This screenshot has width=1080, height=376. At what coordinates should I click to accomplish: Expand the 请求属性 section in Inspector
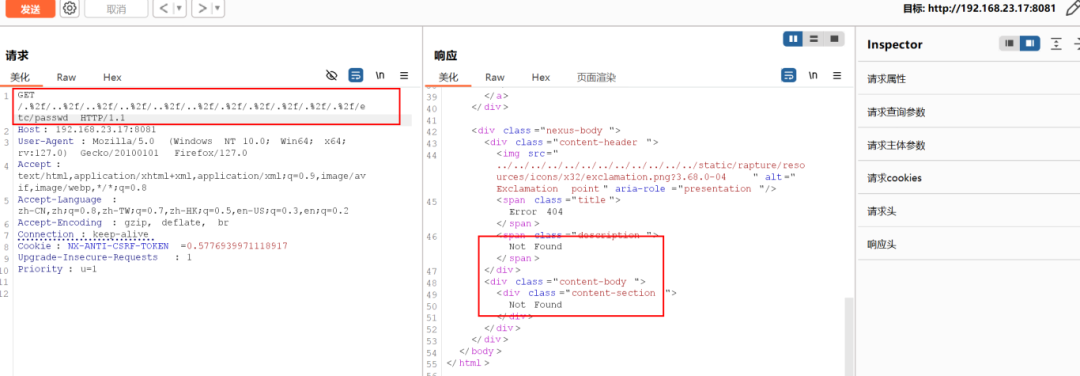tap(968, 79)
